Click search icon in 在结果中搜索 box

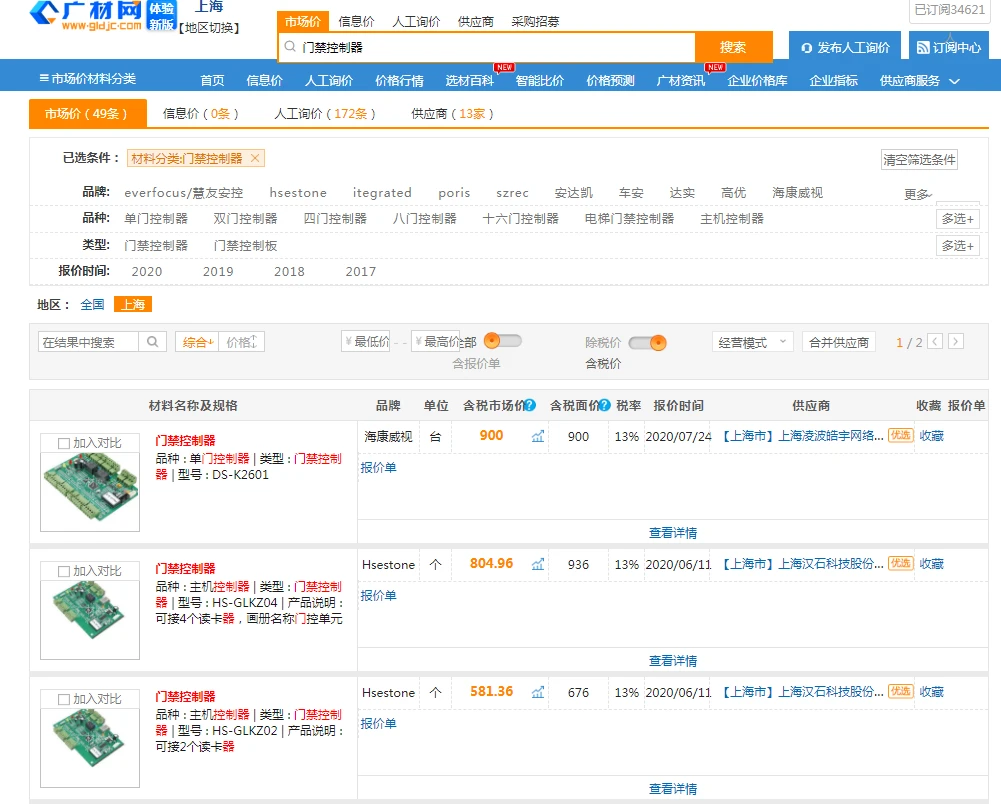pos(153,342)
